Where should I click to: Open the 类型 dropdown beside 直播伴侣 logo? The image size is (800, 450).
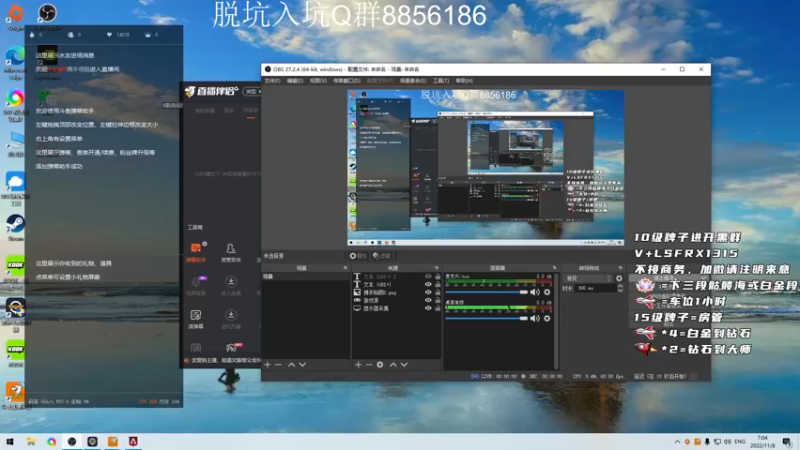click(x=253, y=91)
